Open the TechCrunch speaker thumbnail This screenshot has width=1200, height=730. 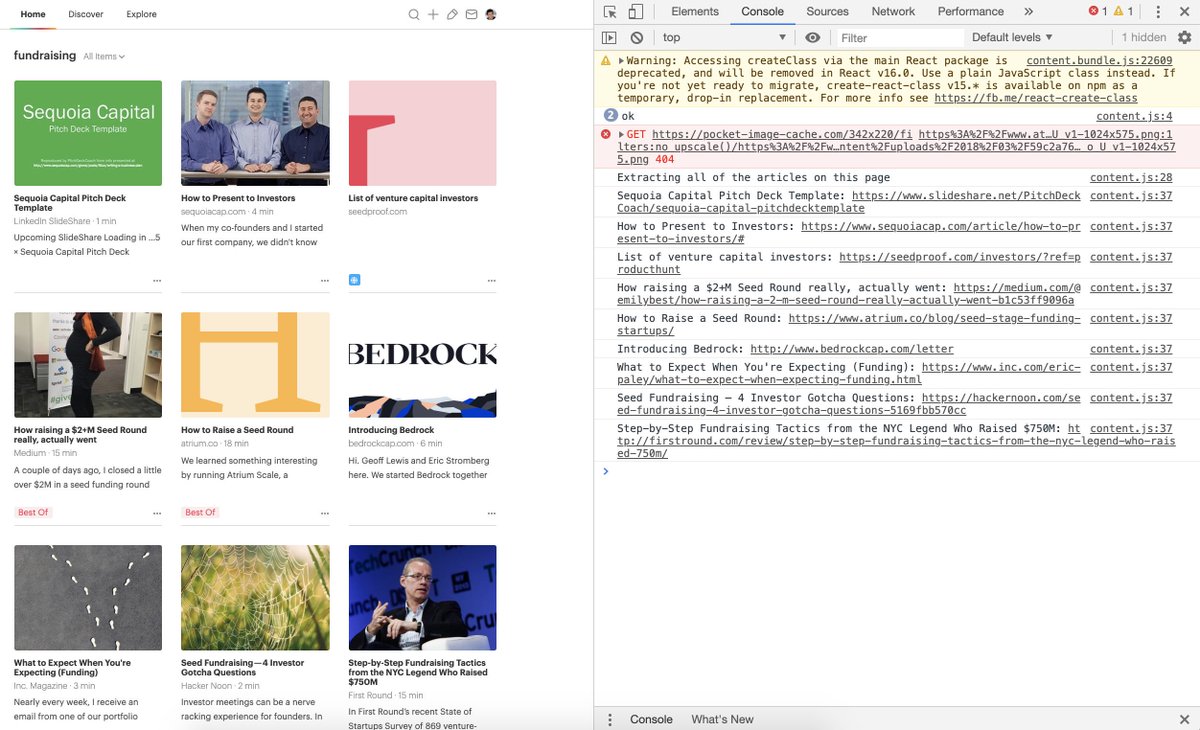point(422,598)
